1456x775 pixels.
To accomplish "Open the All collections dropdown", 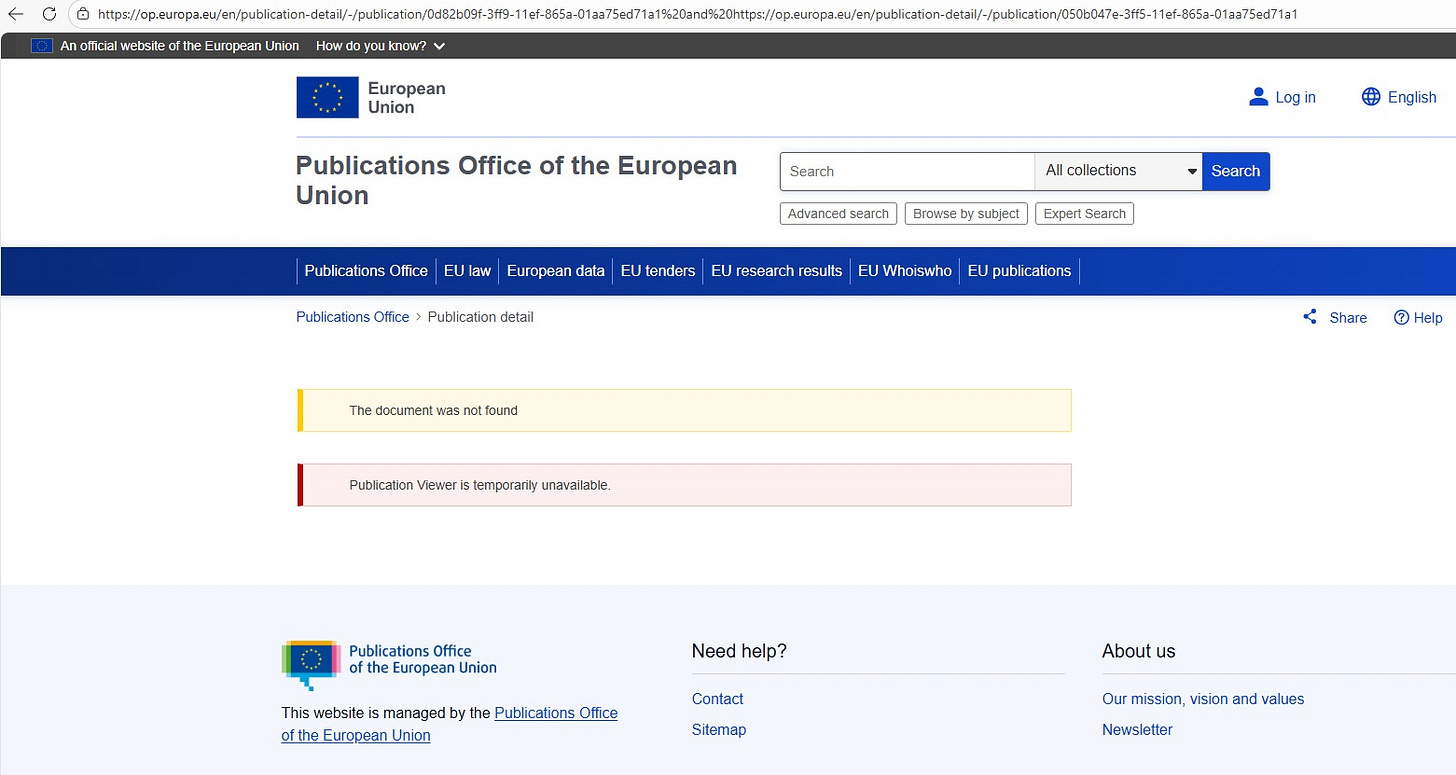I will (x=1118, y=171).
